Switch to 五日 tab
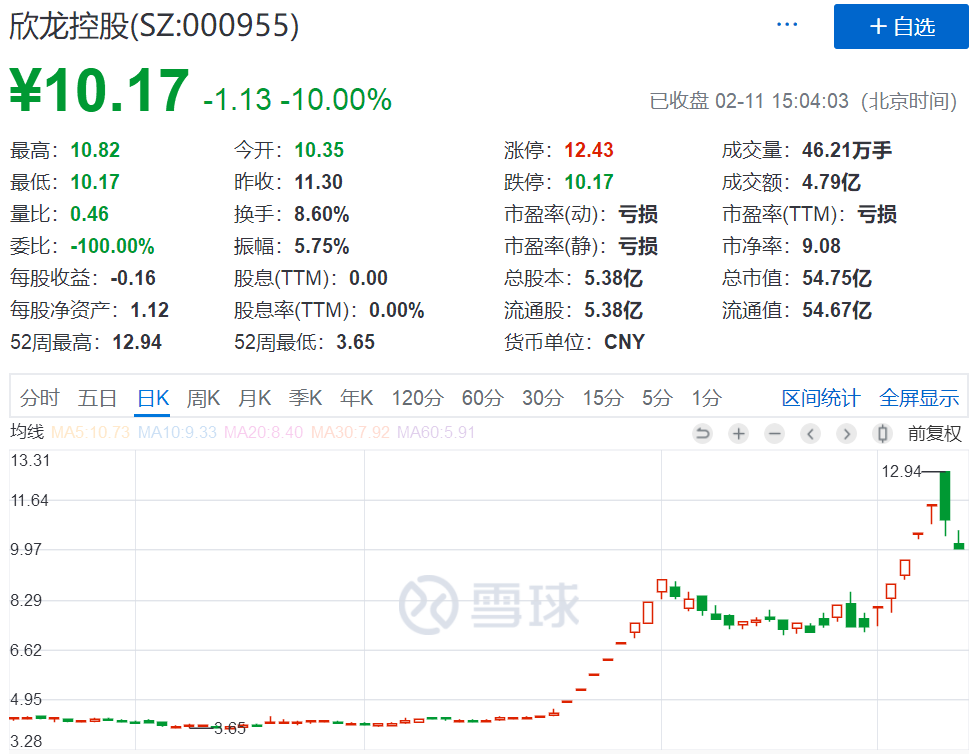972x754 pixels. [x=97, y=397]
